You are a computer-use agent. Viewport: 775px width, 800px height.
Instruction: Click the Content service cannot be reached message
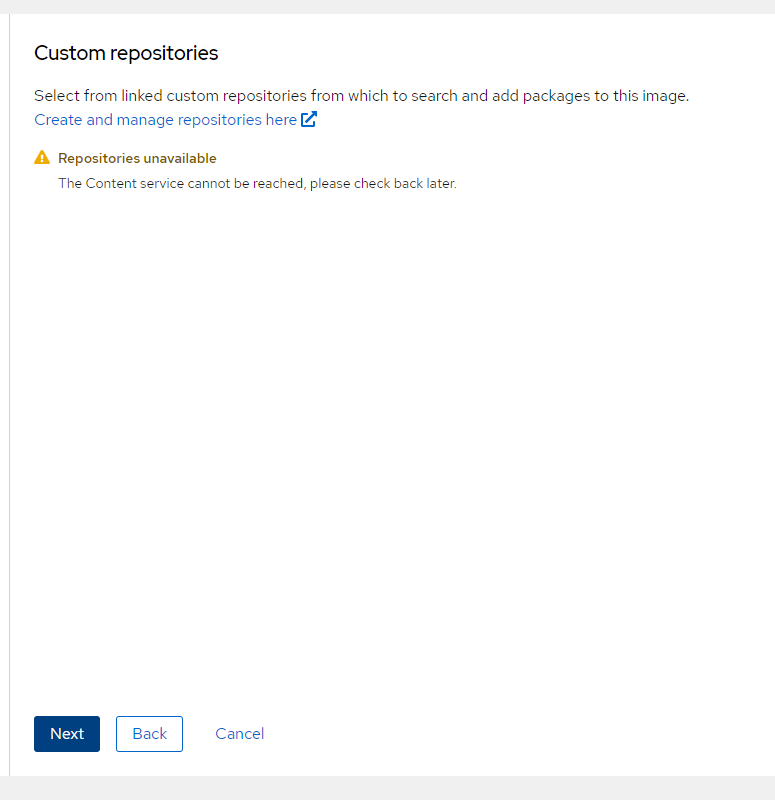pyautogui.click(x=257, y=184)
